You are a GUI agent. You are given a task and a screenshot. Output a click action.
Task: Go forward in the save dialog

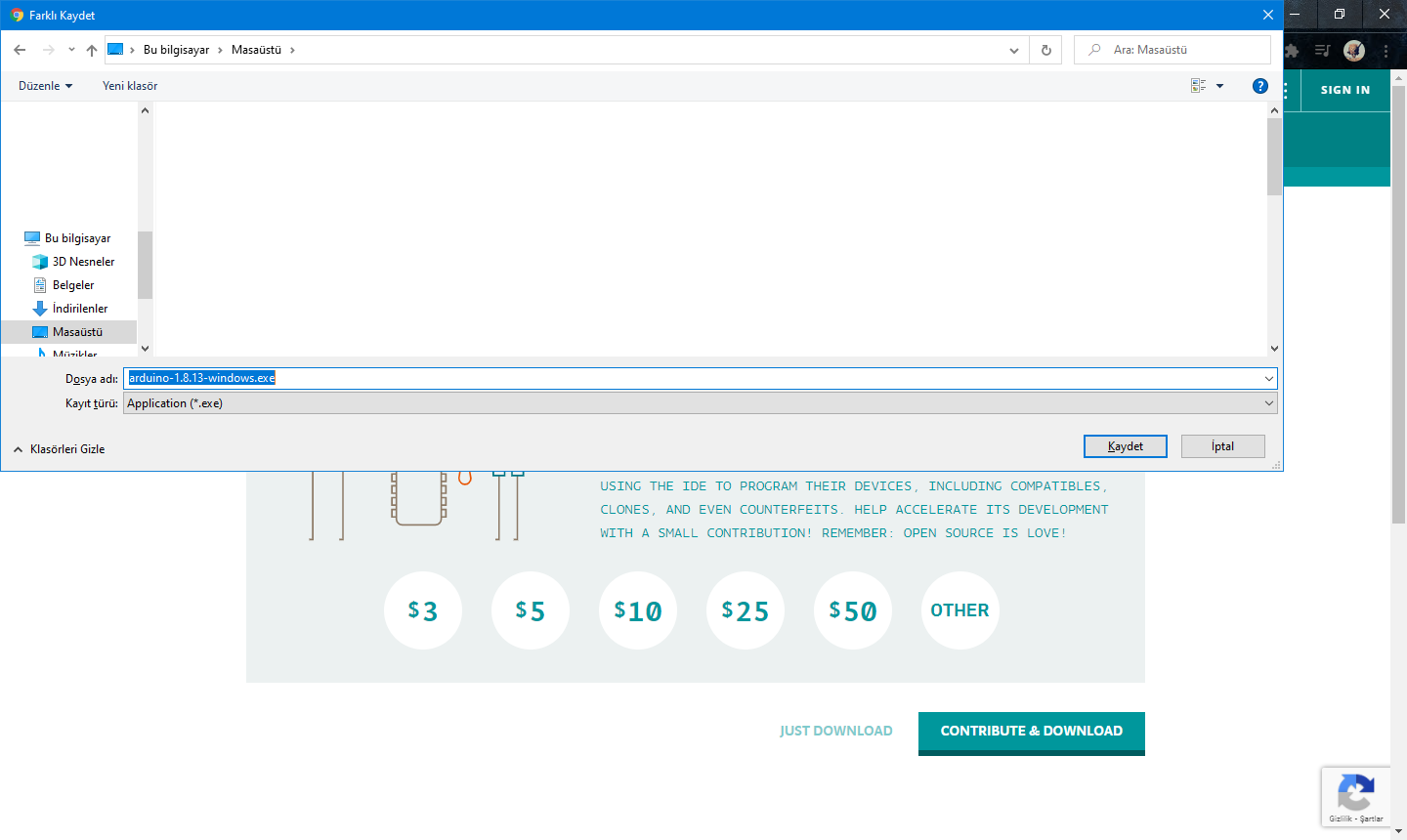click(48, 50)
